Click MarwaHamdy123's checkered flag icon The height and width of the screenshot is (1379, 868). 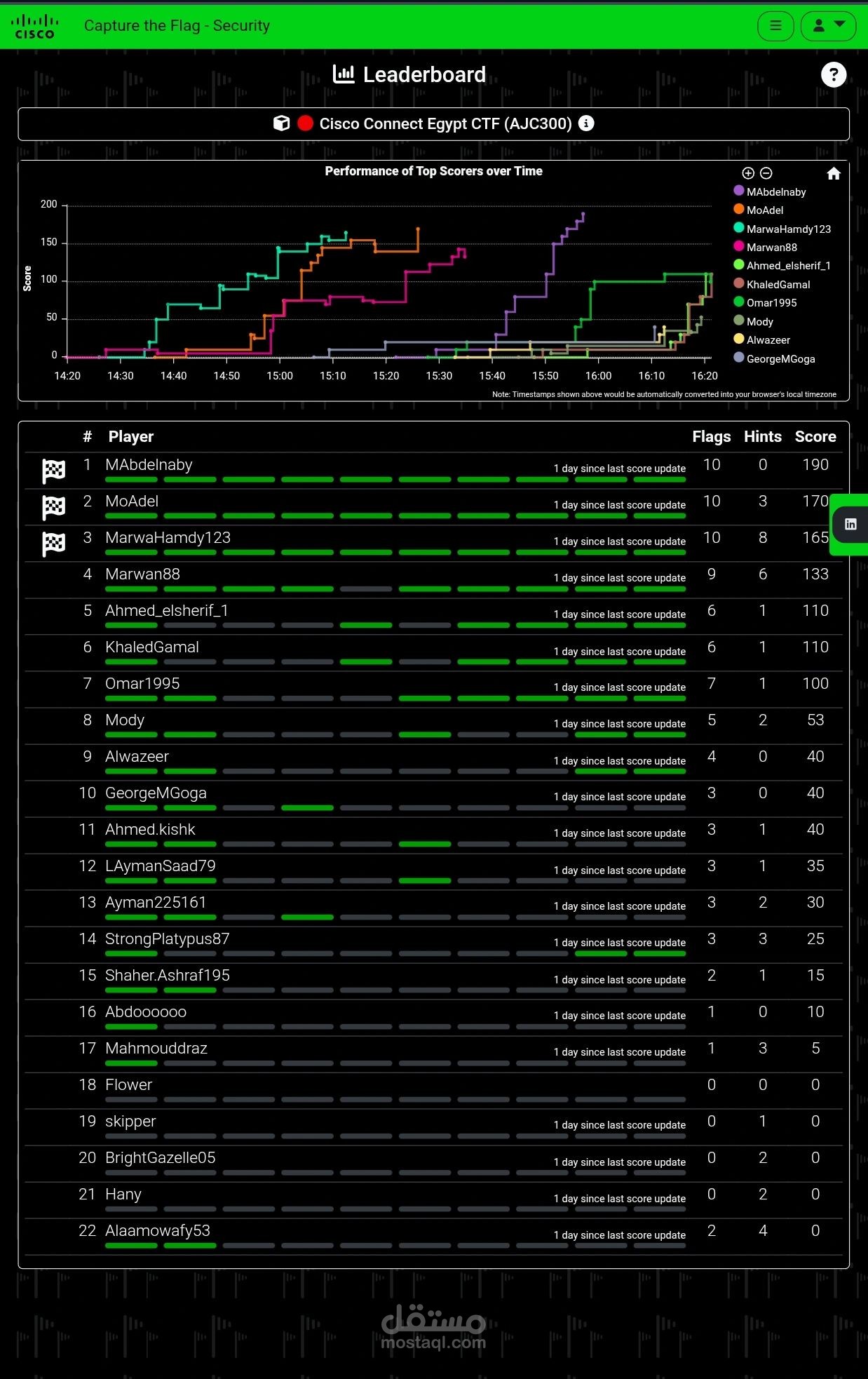pos(54,544)
